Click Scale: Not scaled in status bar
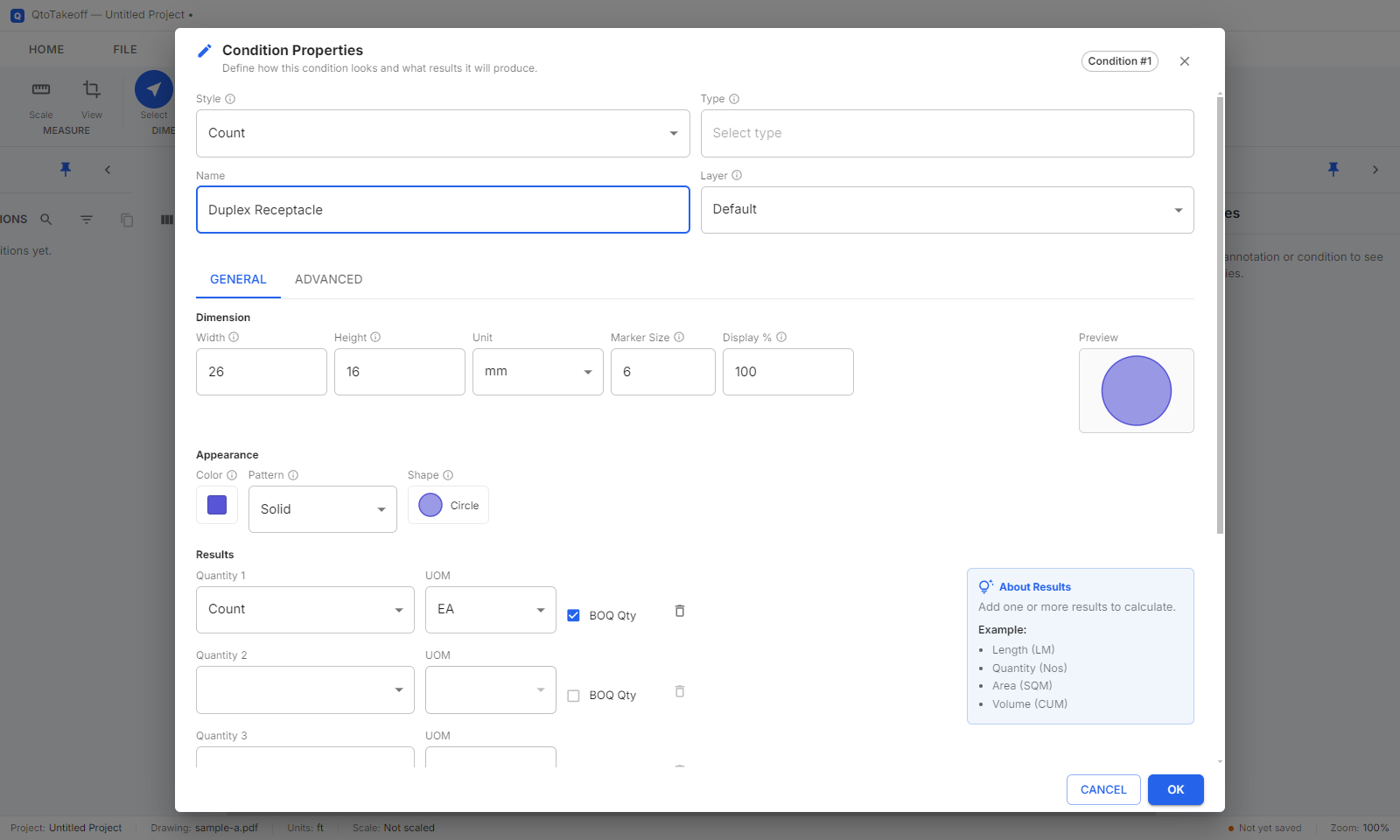 pyautogui.click(x=394, y=828)
